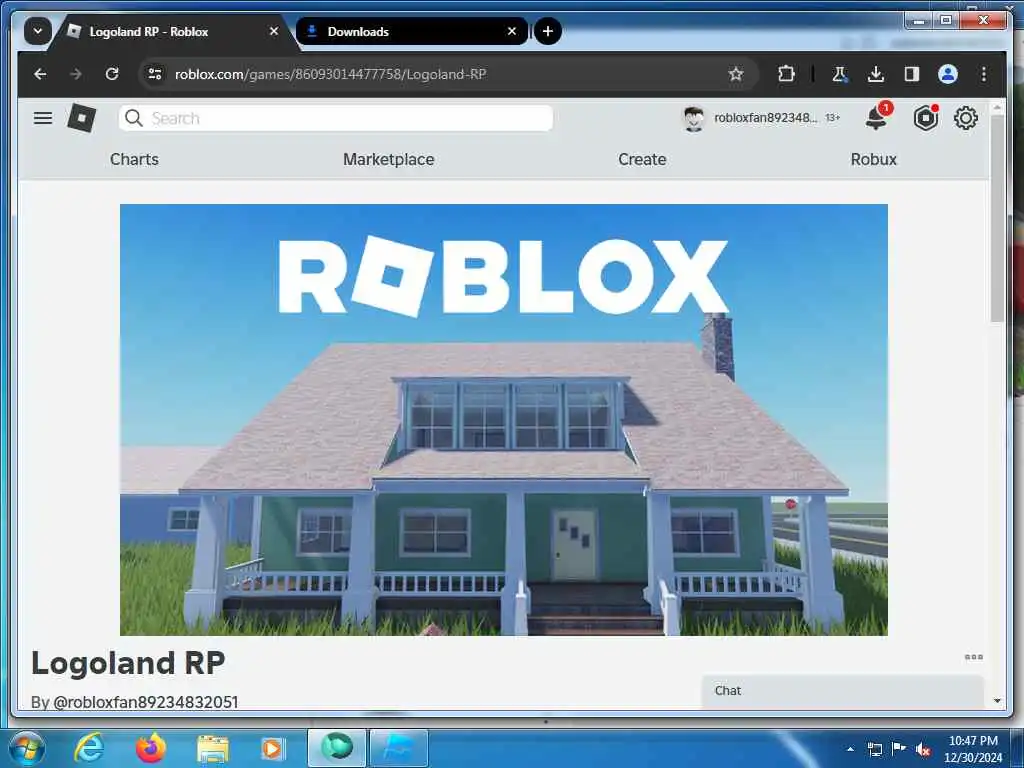
Task: Open Roblox notifications bell
Action: tap(876, 118)
